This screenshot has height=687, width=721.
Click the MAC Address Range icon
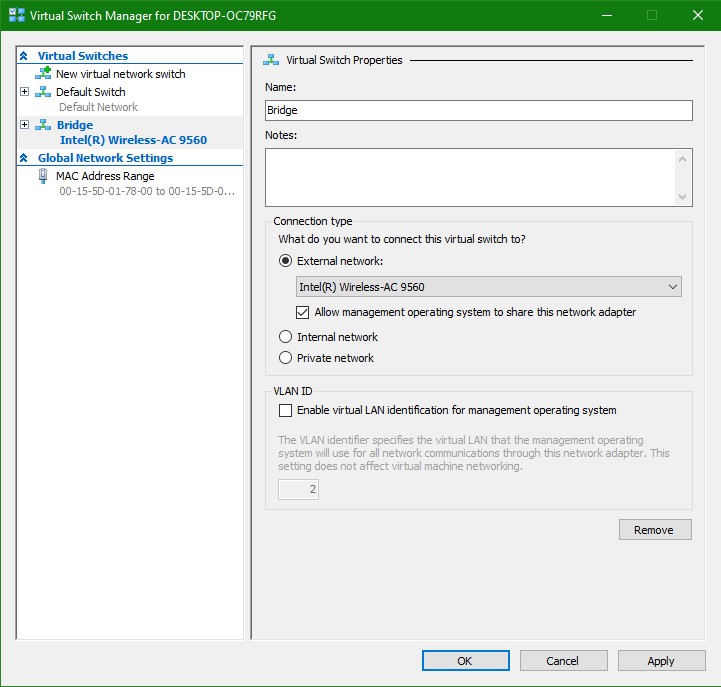(x=43, y=176)
